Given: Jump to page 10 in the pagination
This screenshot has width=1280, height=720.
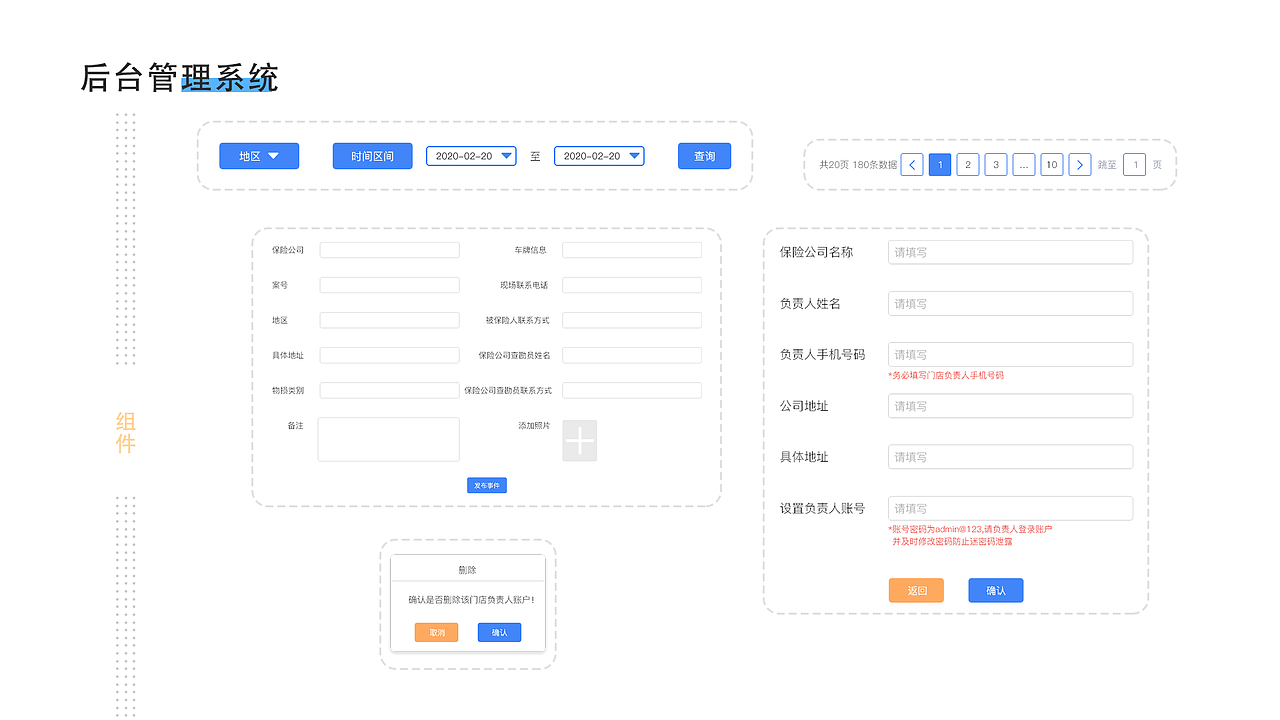Looking at the screenshot, I should [1051, 163].
